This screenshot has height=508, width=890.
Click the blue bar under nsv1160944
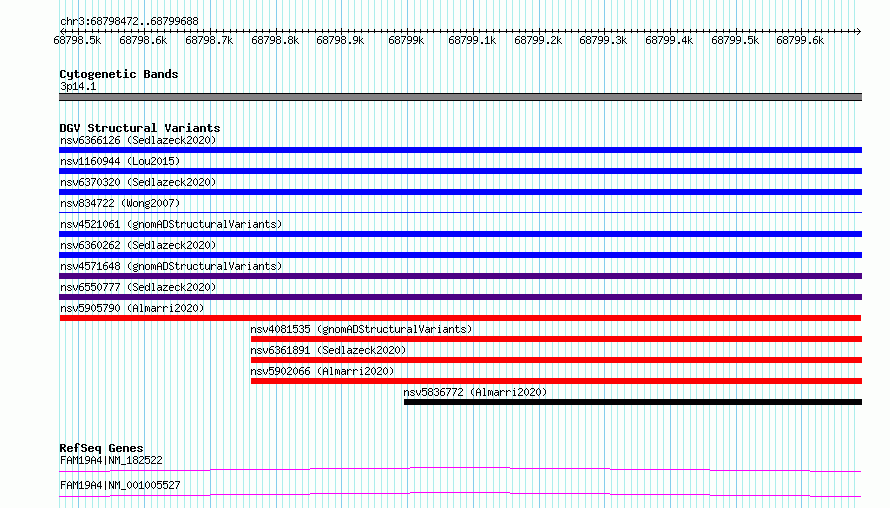(460, 171)
